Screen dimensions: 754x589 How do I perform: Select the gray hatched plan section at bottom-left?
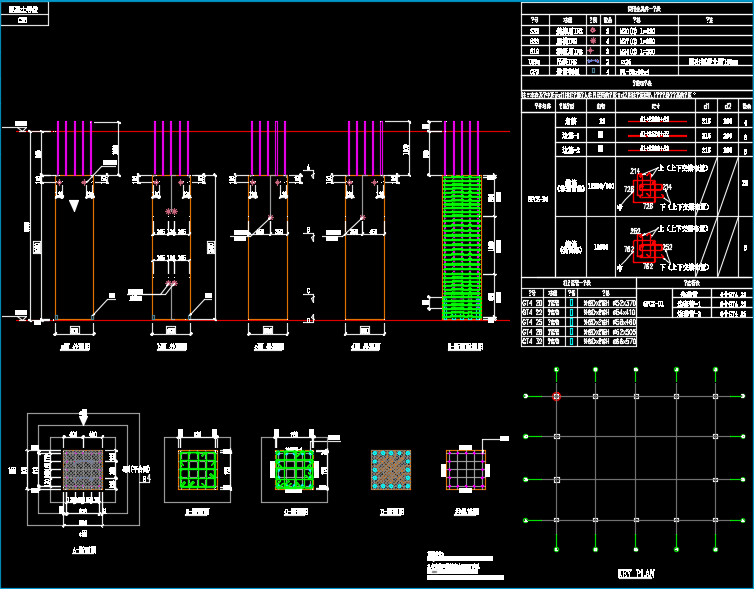coord(83,470)
